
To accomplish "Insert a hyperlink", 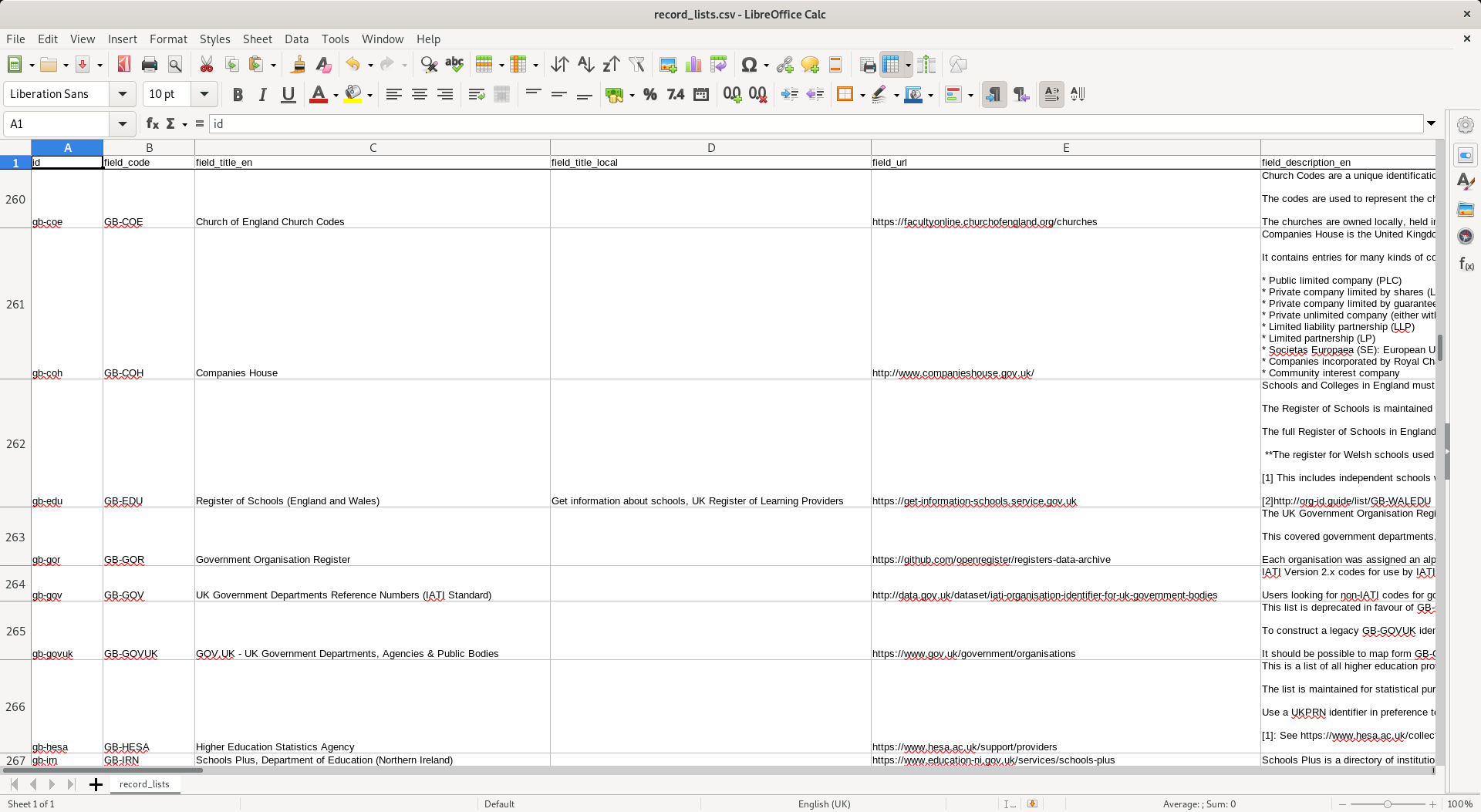I will point(784,65).
